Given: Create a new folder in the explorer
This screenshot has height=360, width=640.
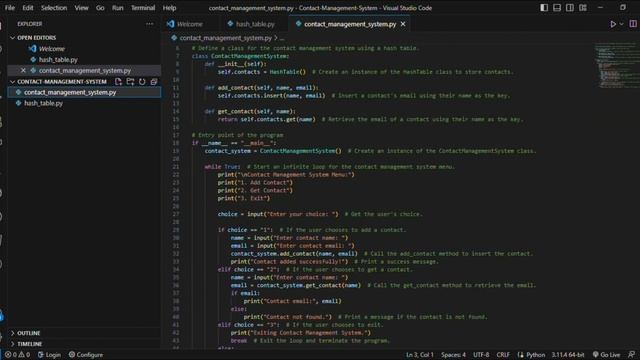Looking at the screenshot, I should (130, 82).
